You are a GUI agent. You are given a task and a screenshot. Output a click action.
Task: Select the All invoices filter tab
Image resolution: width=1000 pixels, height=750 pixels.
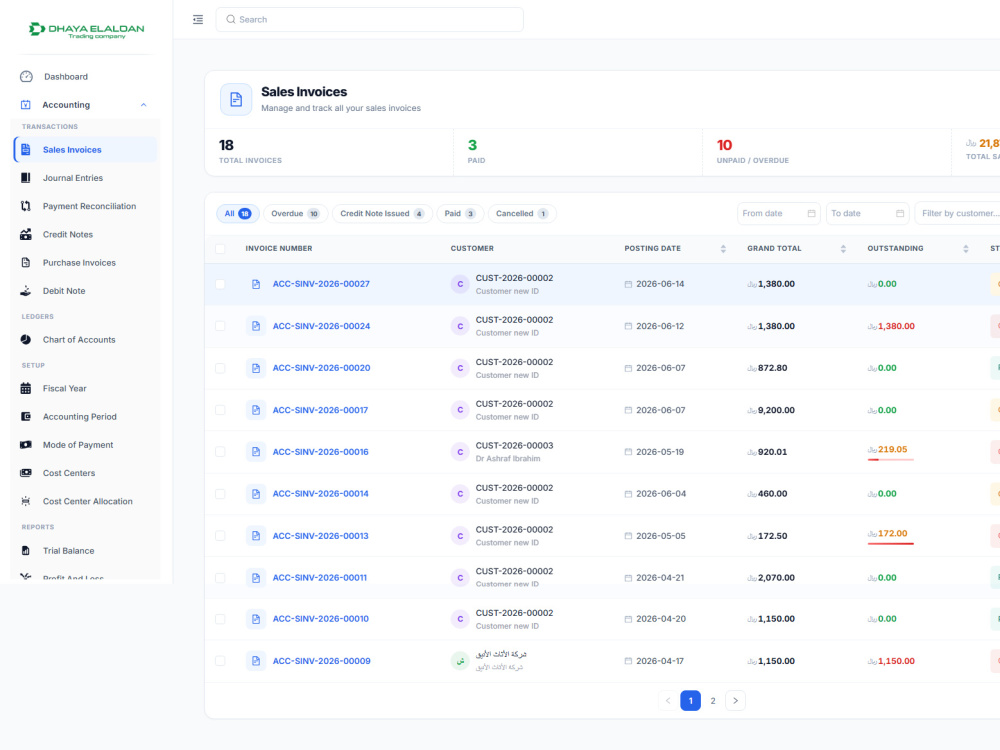click(x=238, y=214)
